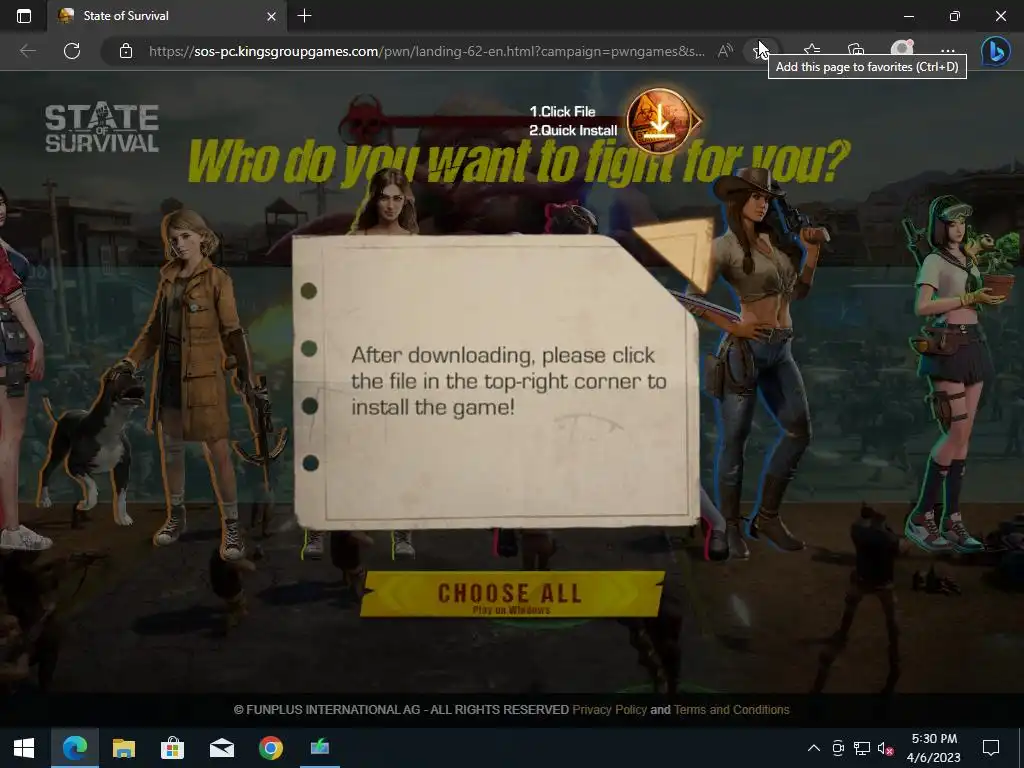Click the Meet Now tray icon
Image resolution: width=1024 pixels, height=768 pixels.
(x=838, y=748)
